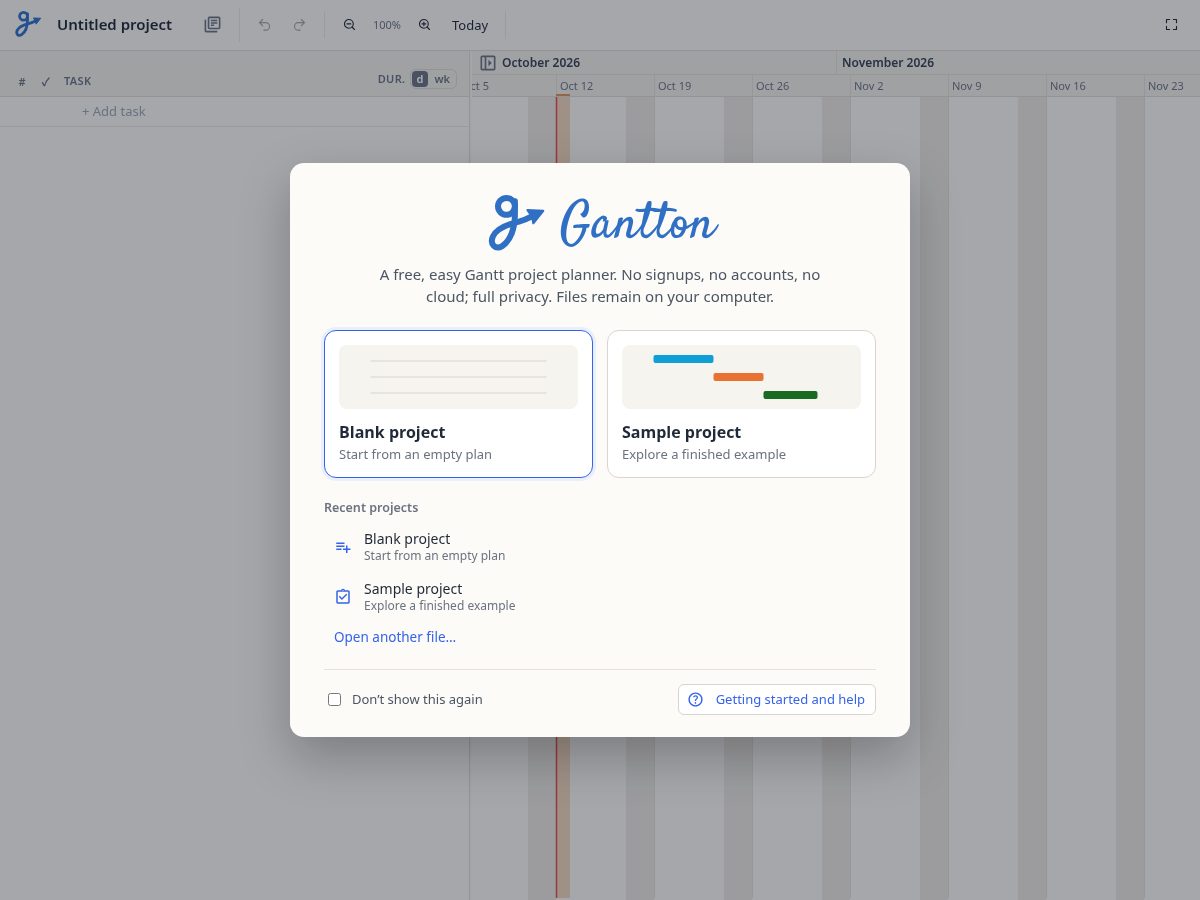Click the Blank project icon in Recent projects
Viewport: 1200px width, 900px height.
(343, 547)
